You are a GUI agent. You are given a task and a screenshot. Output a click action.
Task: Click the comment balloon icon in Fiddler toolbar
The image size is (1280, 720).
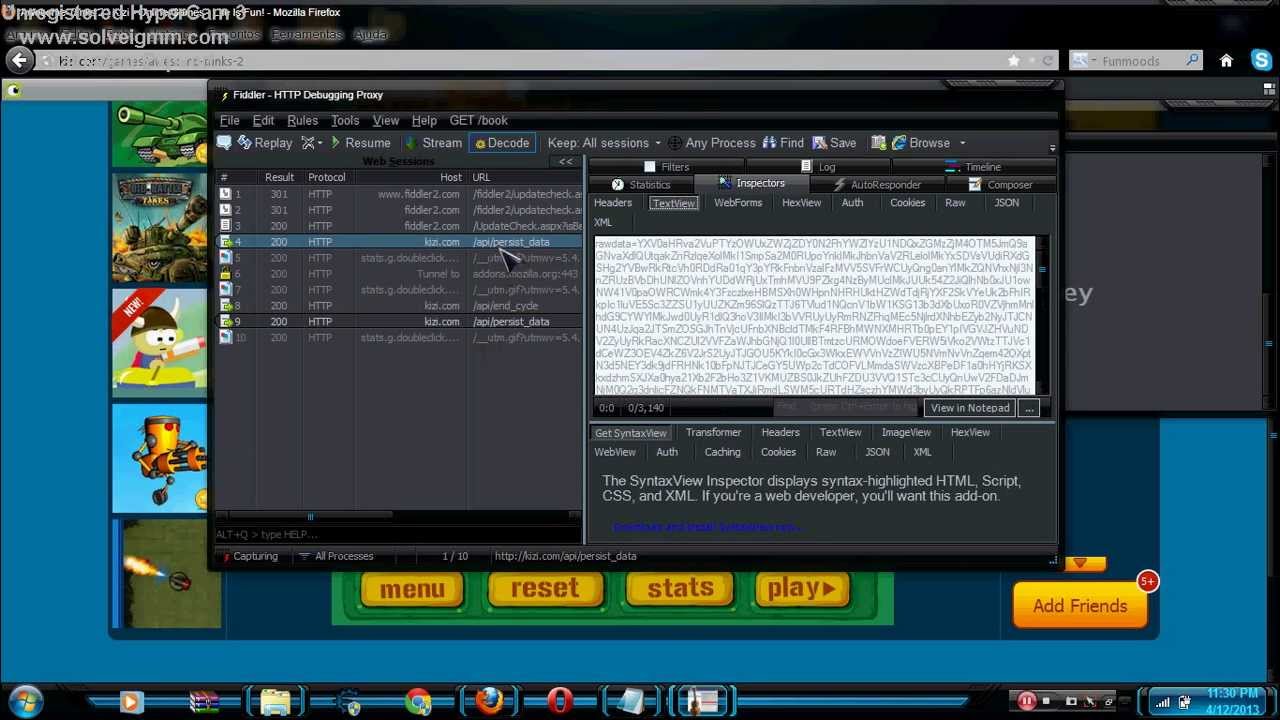click(x=225, y=143)
